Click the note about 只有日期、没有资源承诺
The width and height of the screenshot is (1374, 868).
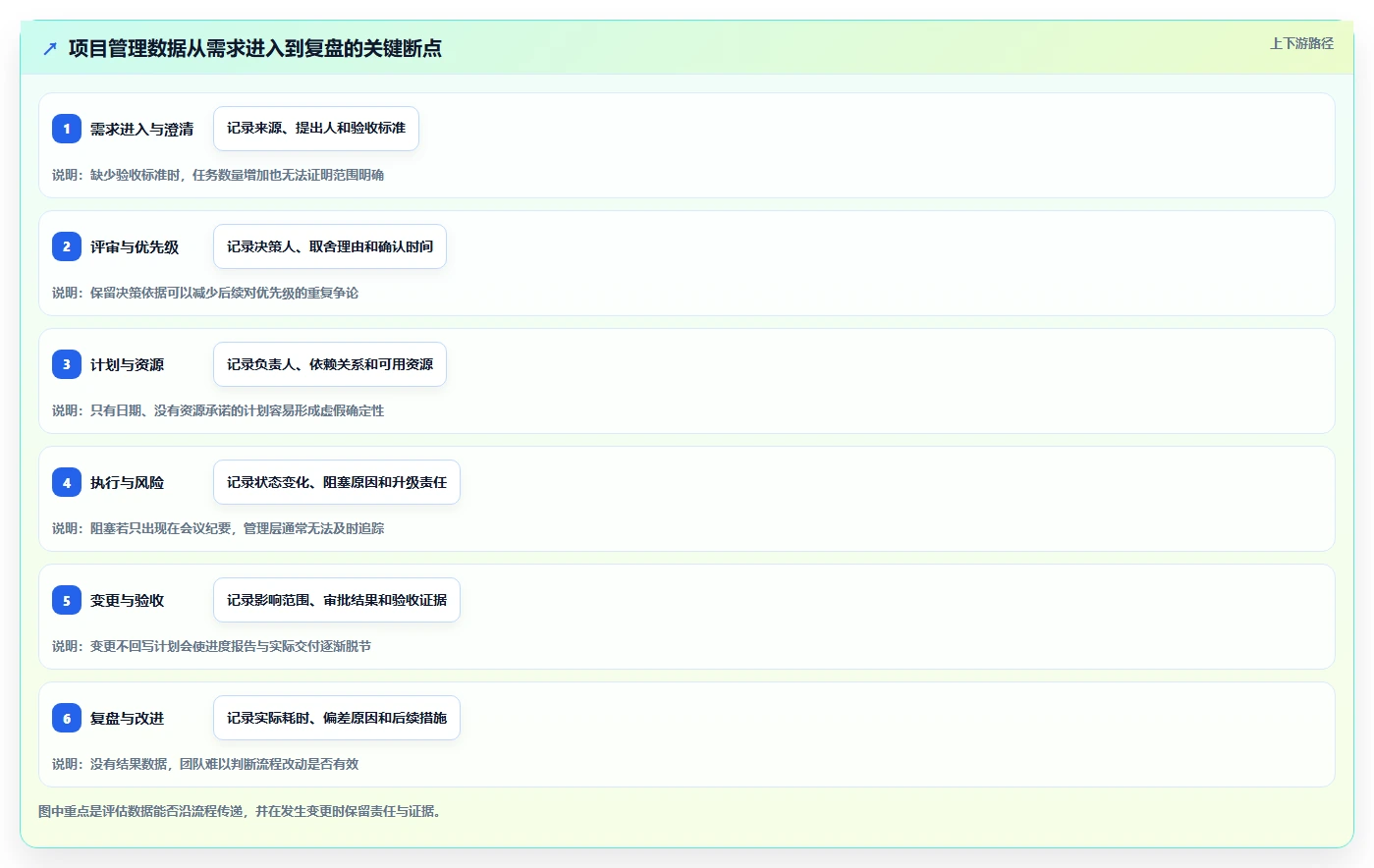pyautogui.click(x=218, y=410)
